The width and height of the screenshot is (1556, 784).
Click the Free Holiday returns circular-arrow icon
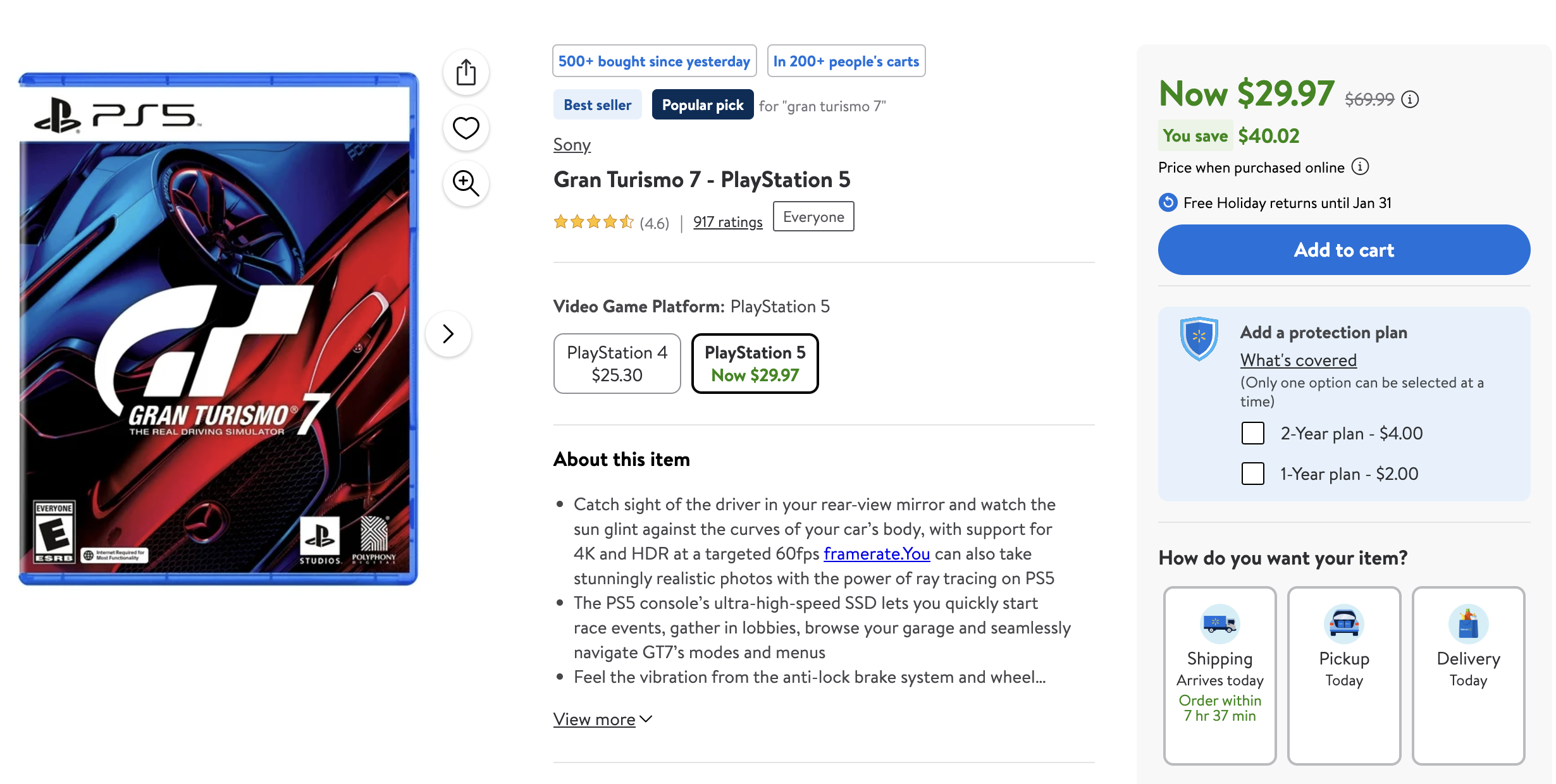1168,203
